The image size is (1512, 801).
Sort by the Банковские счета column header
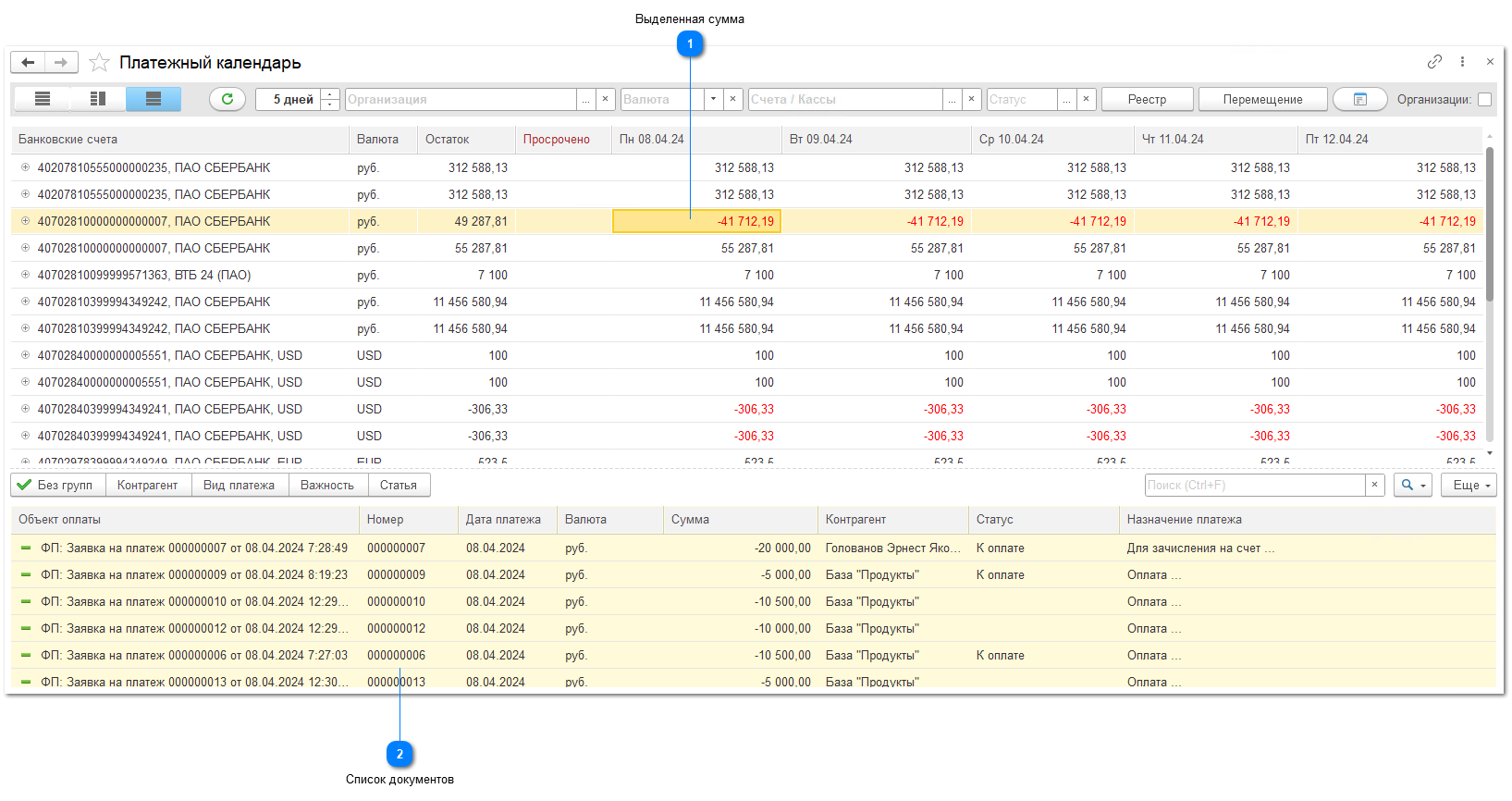pyautogui.click(x=180, y=139)
